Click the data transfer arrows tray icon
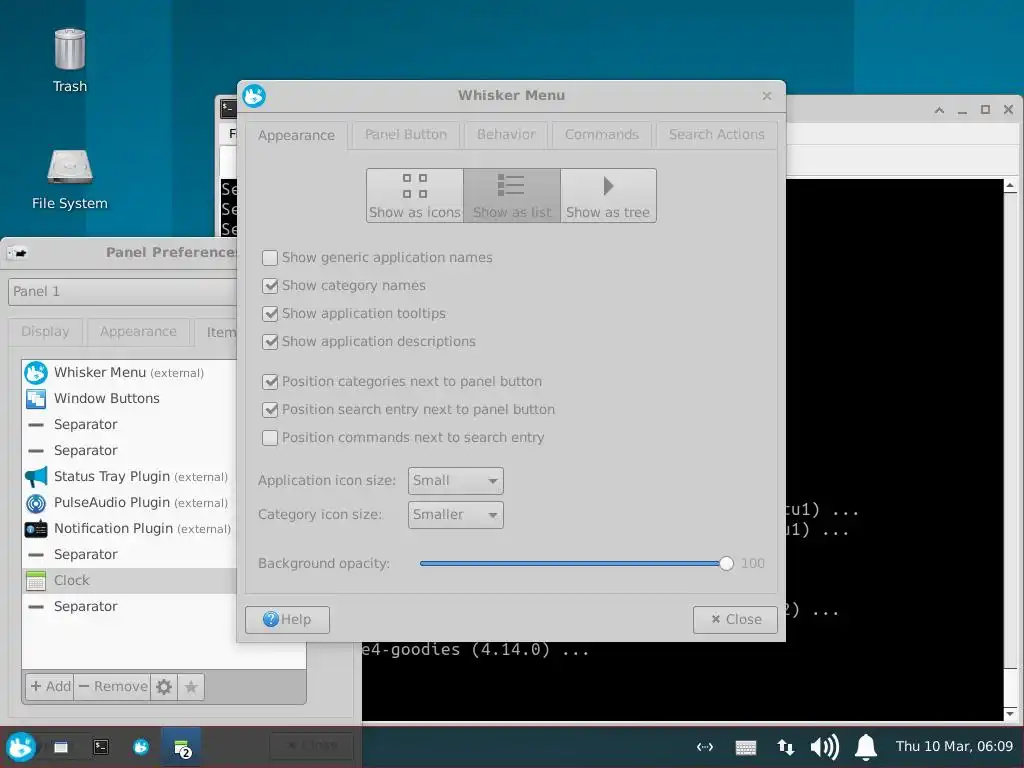 (x=786, y=747)
